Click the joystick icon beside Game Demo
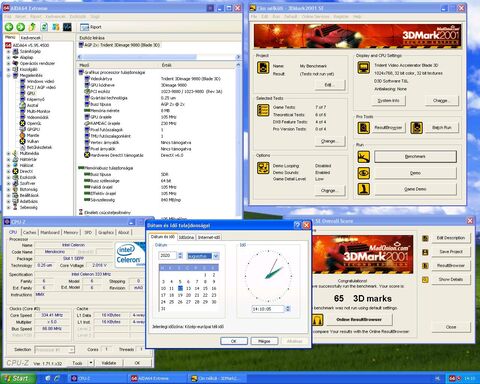Screen dimensions: 480x384 (364, 189)
